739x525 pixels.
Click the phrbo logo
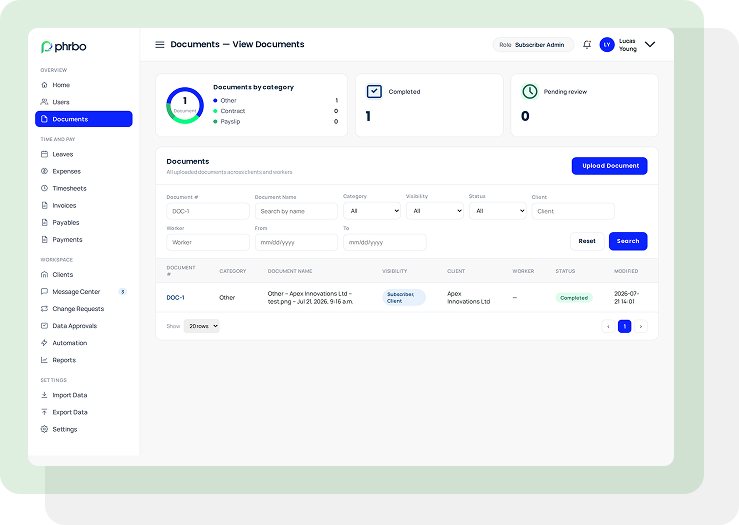coord(64,47)
